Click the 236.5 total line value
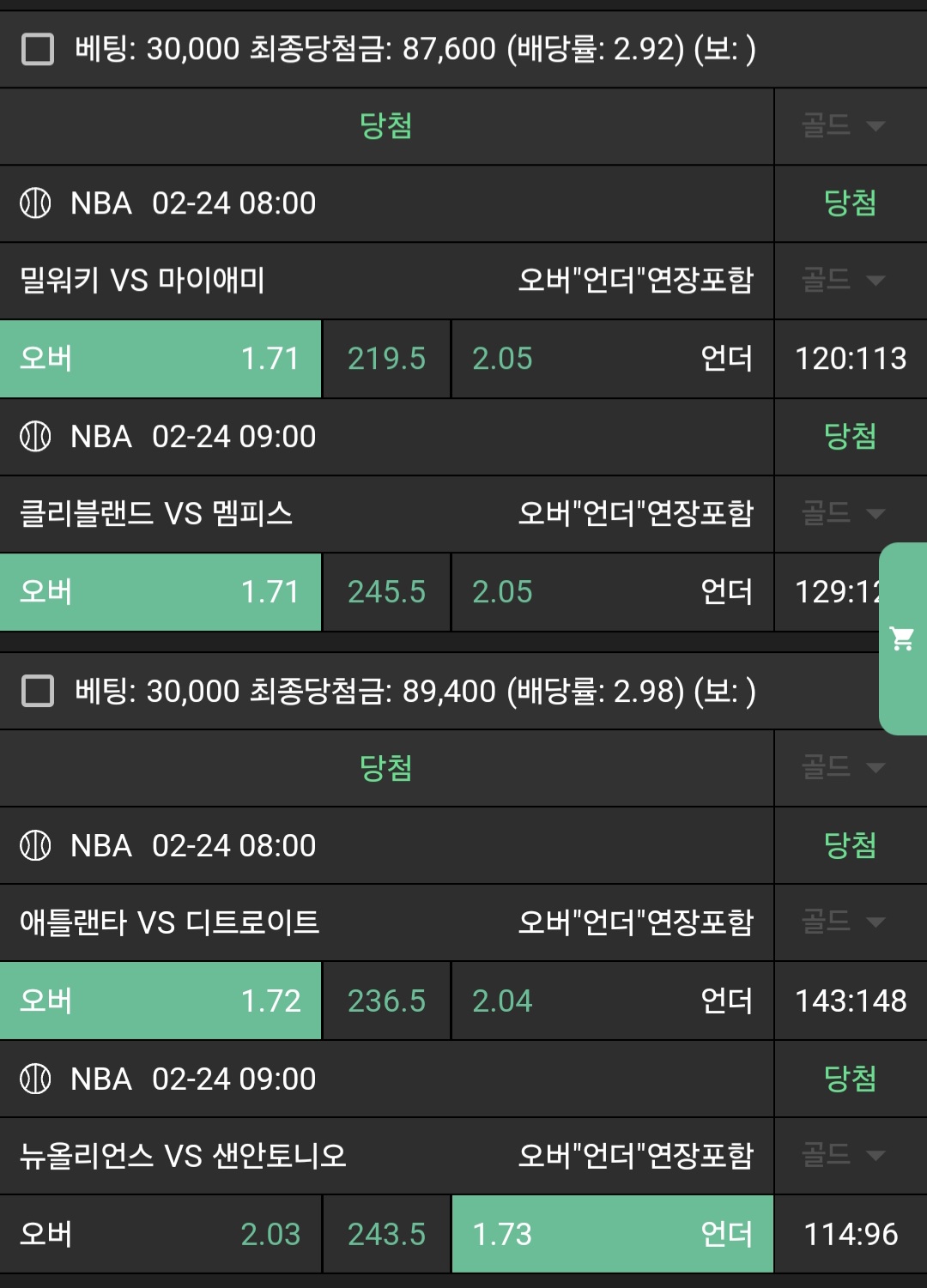This screenshot has height=1288, width=927. click(x=386, y=1001)
